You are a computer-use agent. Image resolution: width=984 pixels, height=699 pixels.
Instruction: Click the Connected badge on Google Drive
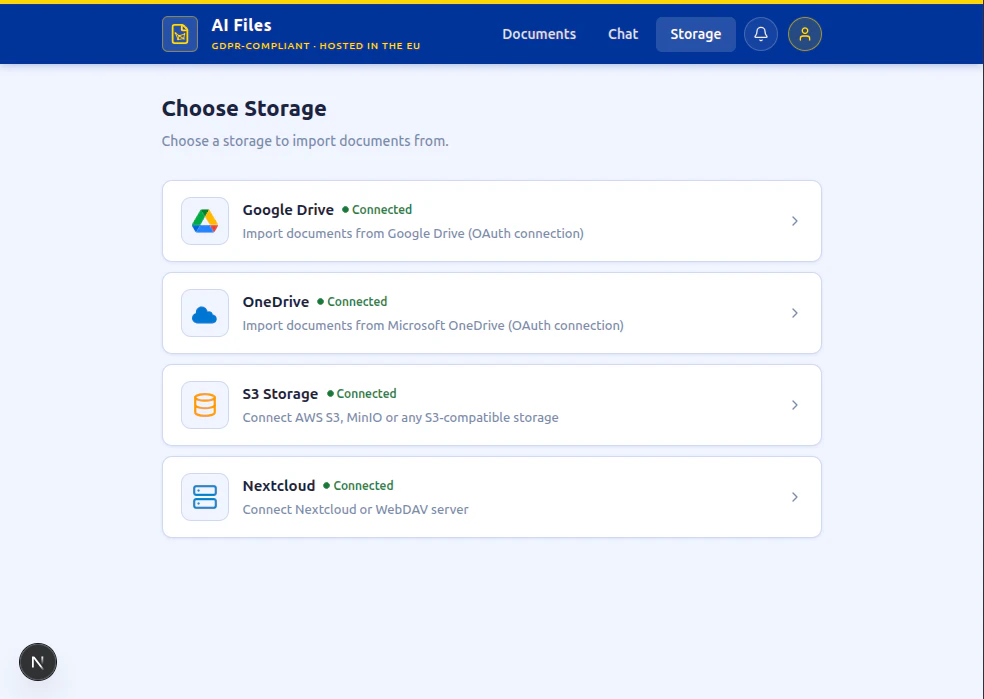point(380,209)
